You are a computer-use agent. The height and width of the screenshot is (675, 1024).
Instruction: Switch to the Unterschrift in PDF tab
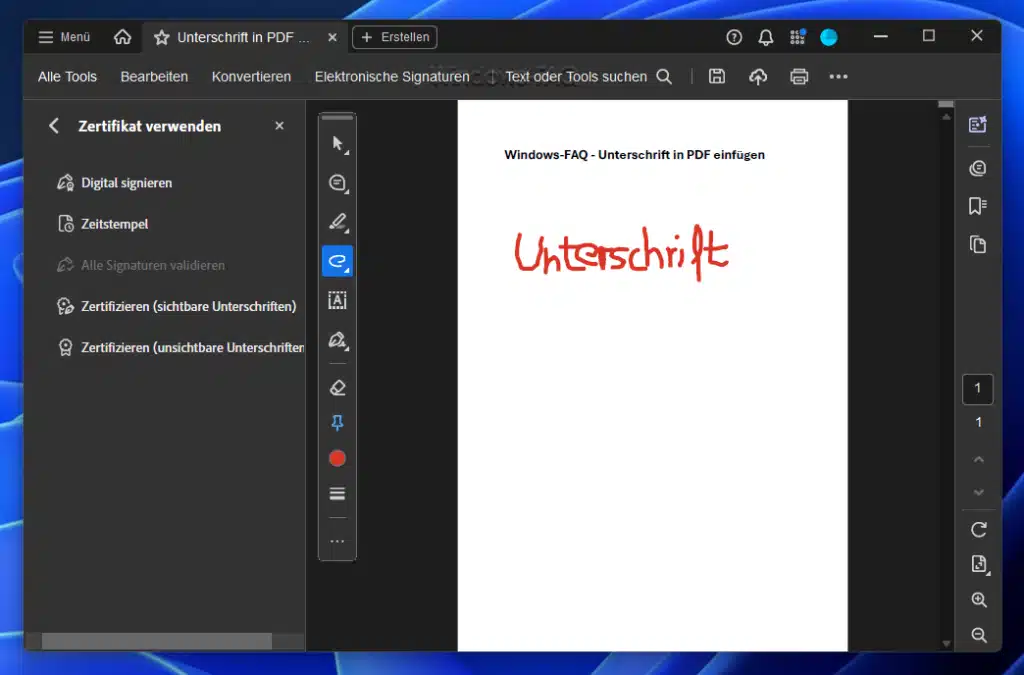243,38
